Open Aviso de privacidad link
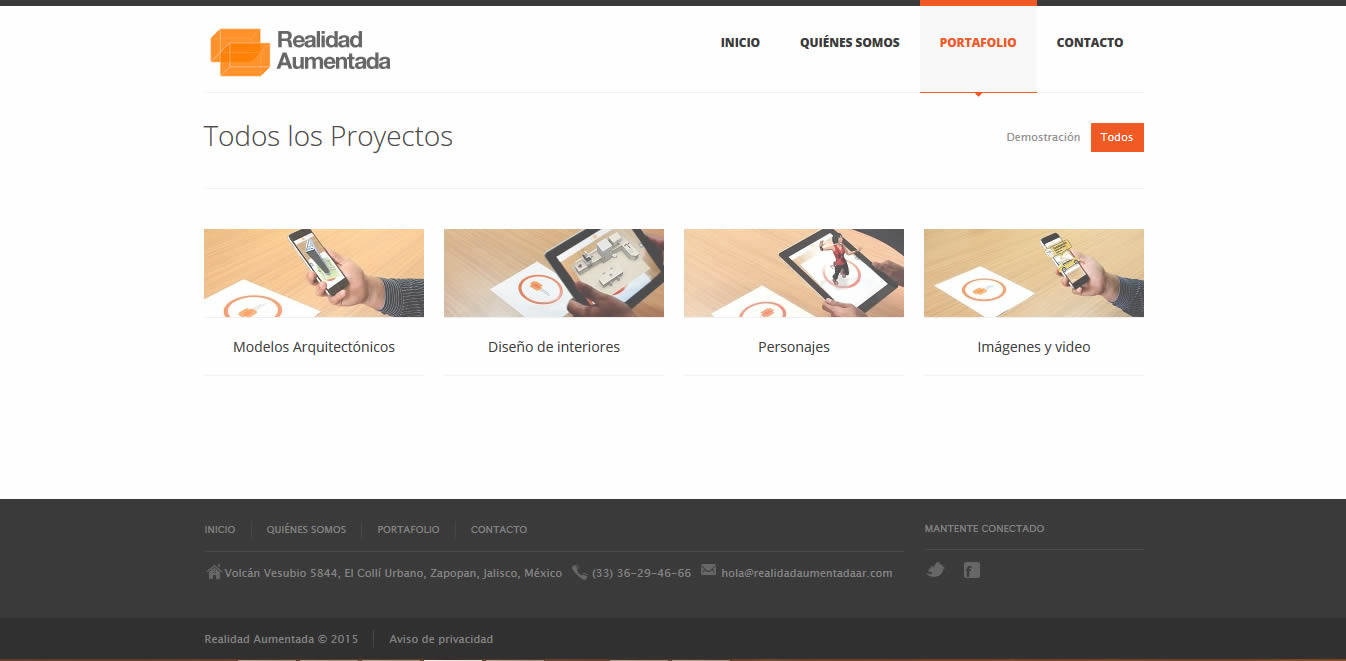 click(x=441, y=639)
